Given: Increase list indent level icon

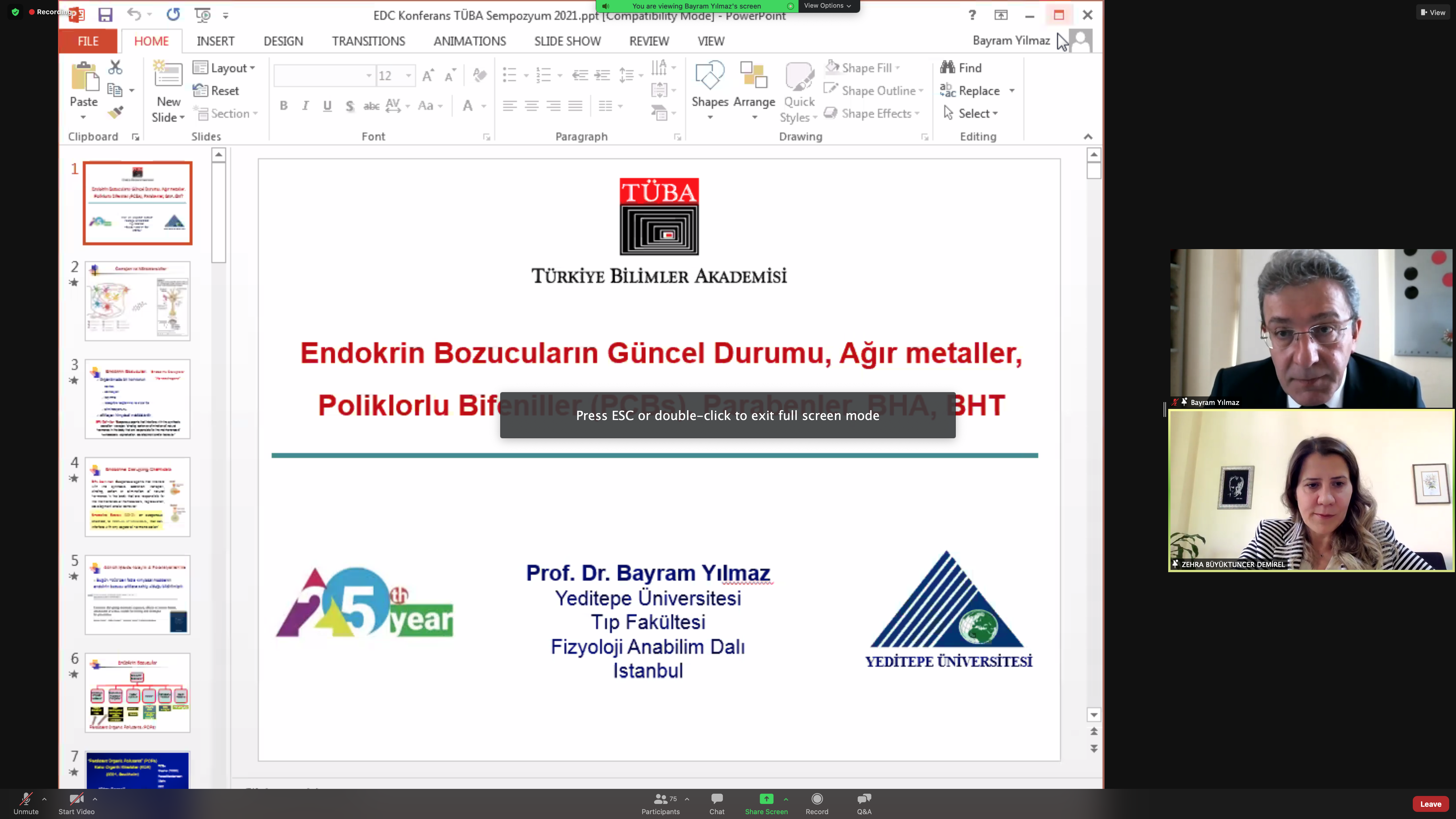Looking at the screenshot, I should (x=603, y=75).
